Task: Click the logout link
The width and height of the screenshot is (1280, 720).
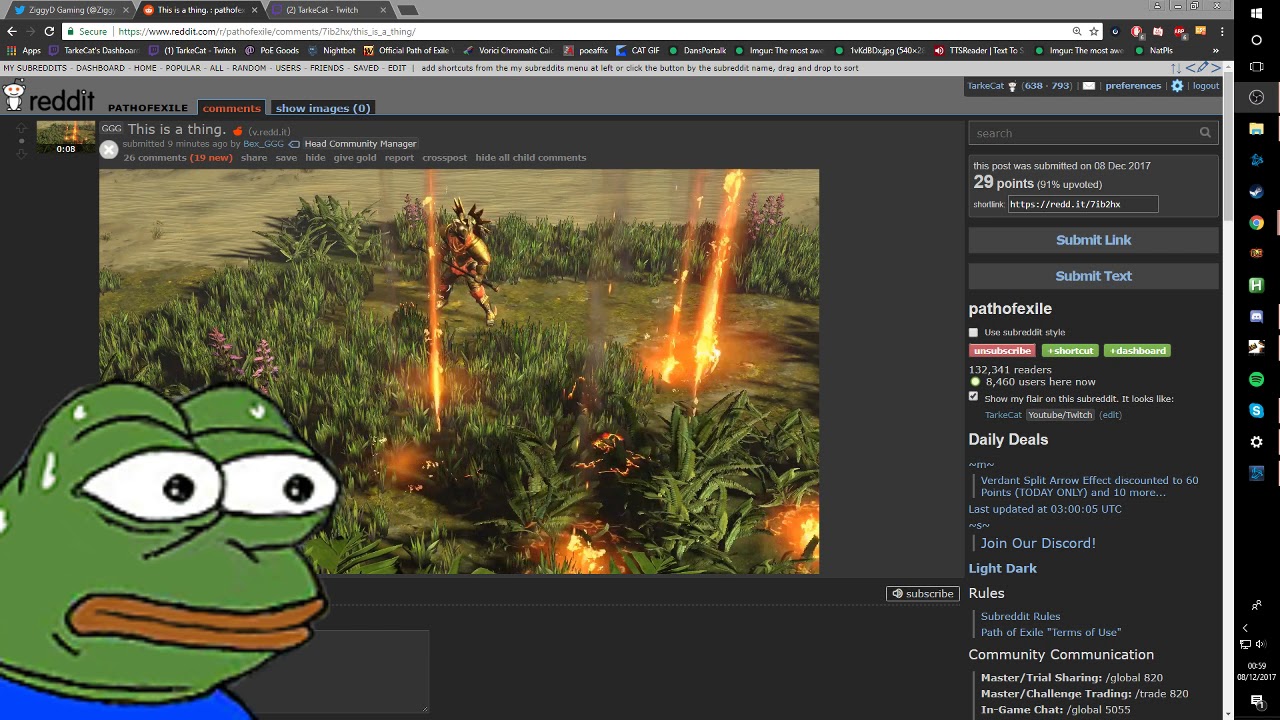Action: 1206,86
